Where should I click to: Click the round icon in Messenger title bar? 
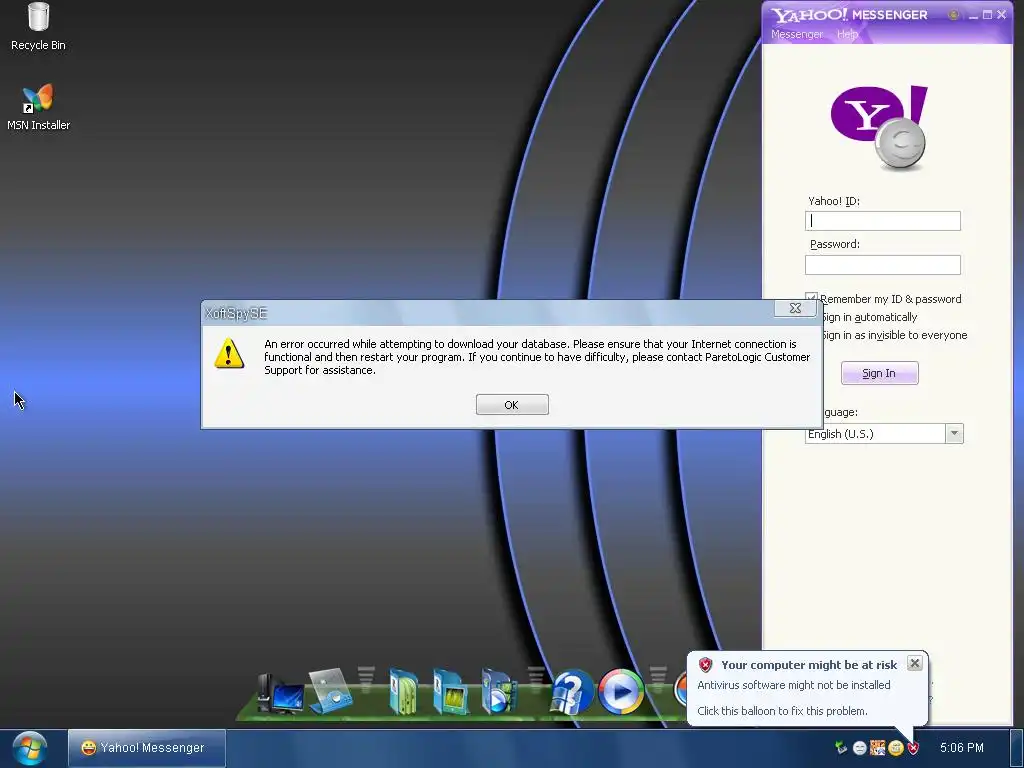coord(953,14)
